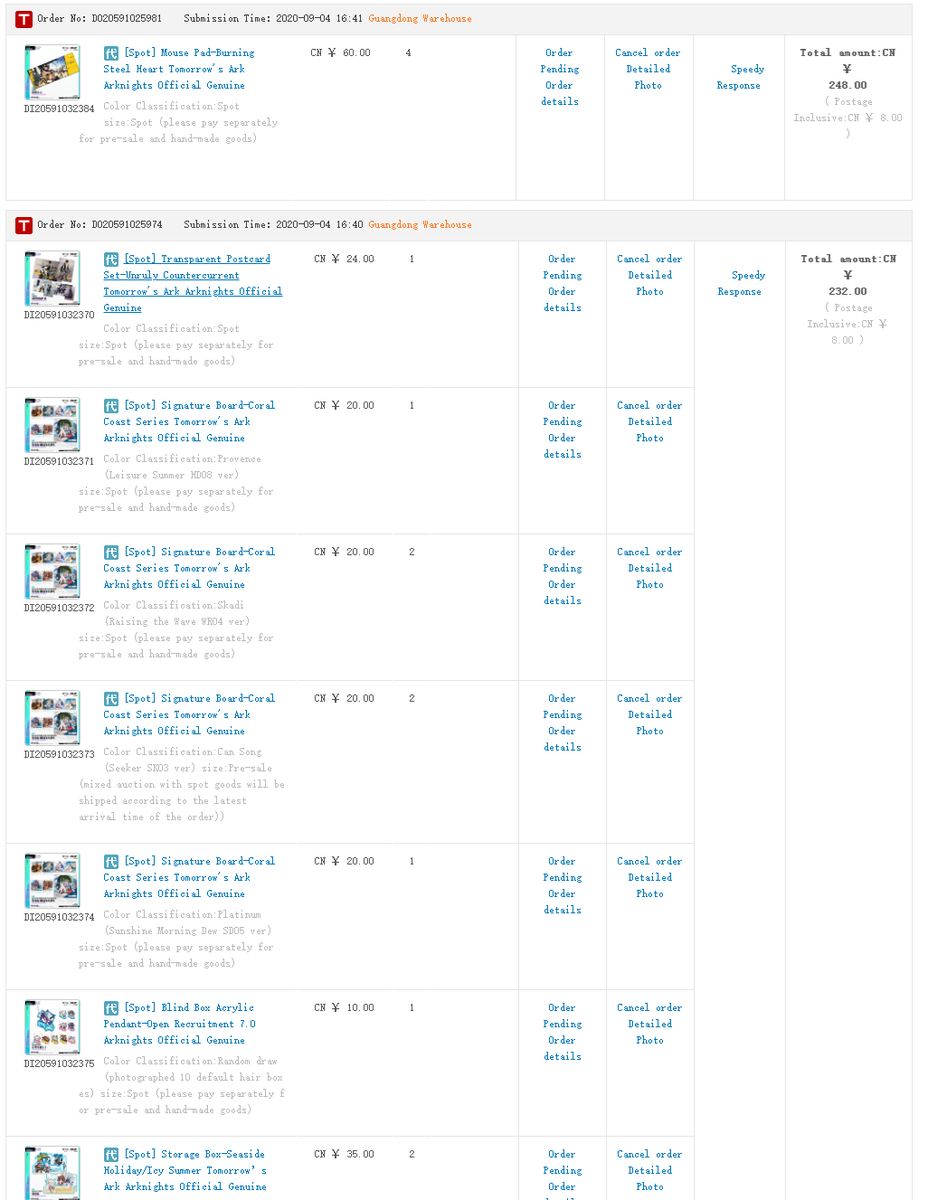Click the CN ¥ 24.00 price
The width and height of the screenshot is (928, 1200).
pyautogui.click(x=344, y=259)
